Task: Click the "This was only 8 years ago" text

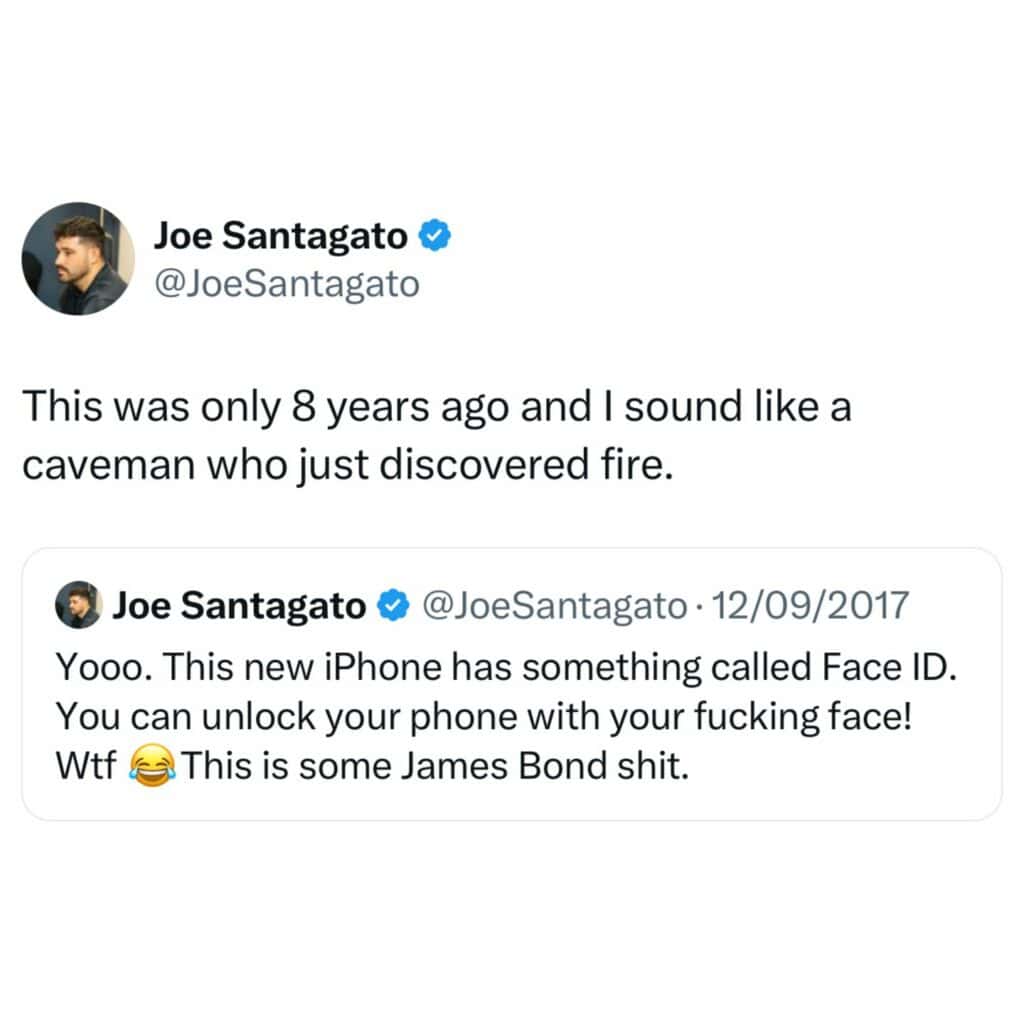Action: [250, 411]
